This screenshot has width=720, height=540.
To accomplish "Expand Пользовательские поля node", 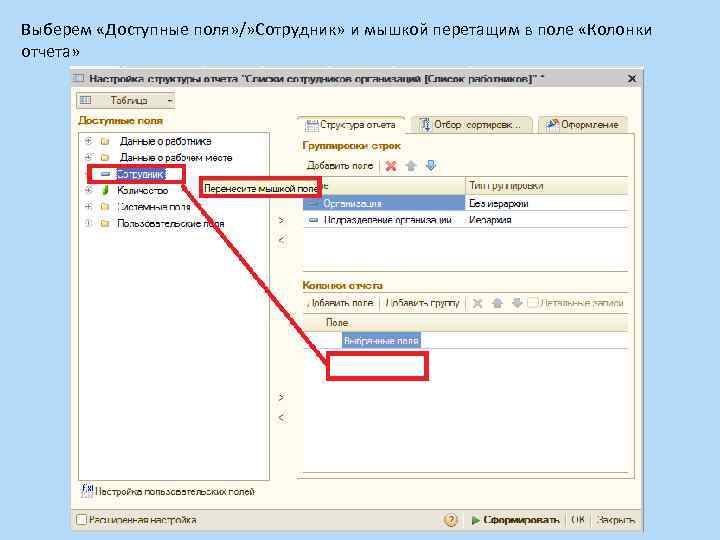I will pyautogui.click(x=89, y=223).
